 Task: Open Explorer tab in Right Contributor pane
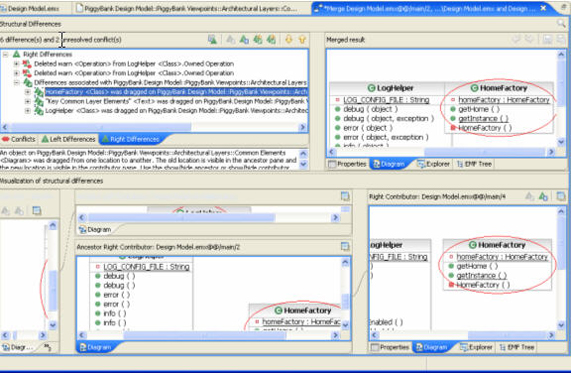[x=476, y=347]
